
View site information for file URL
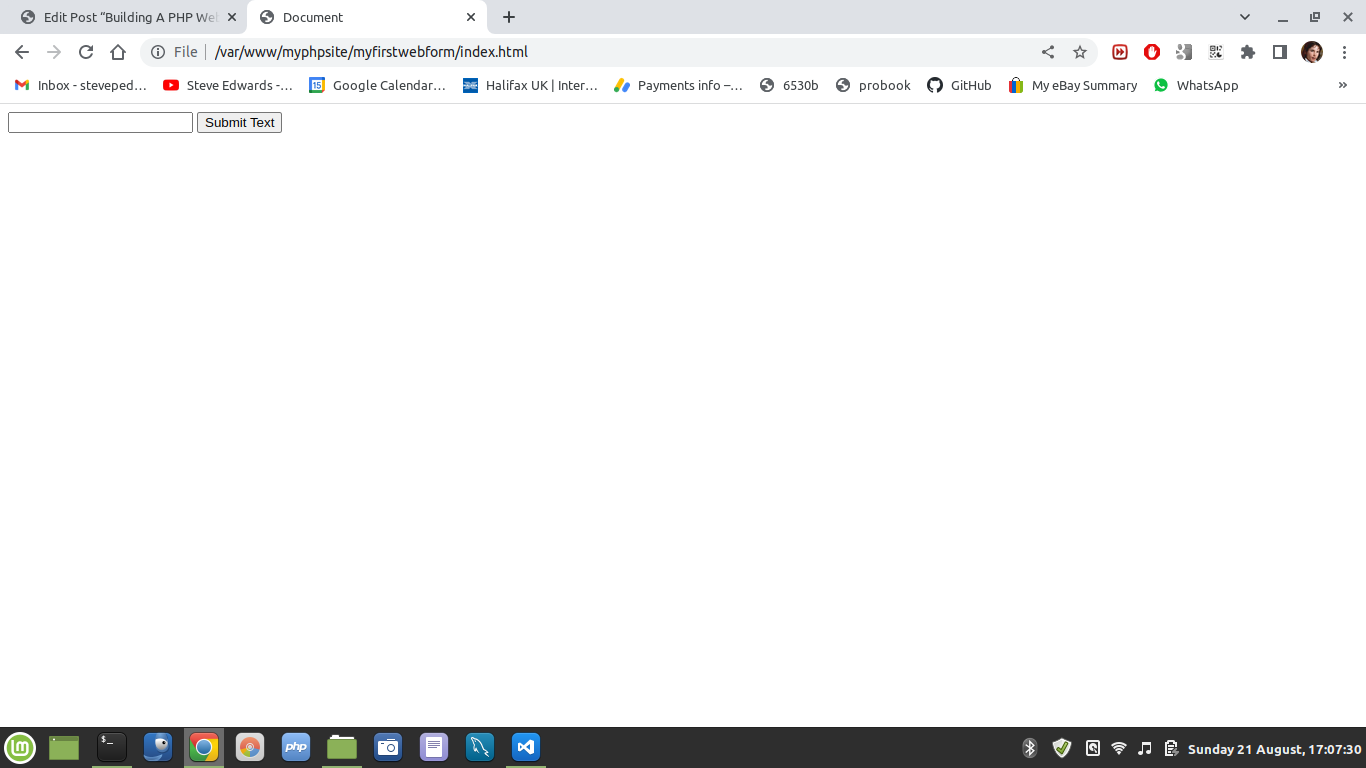(x=158, y=52)
